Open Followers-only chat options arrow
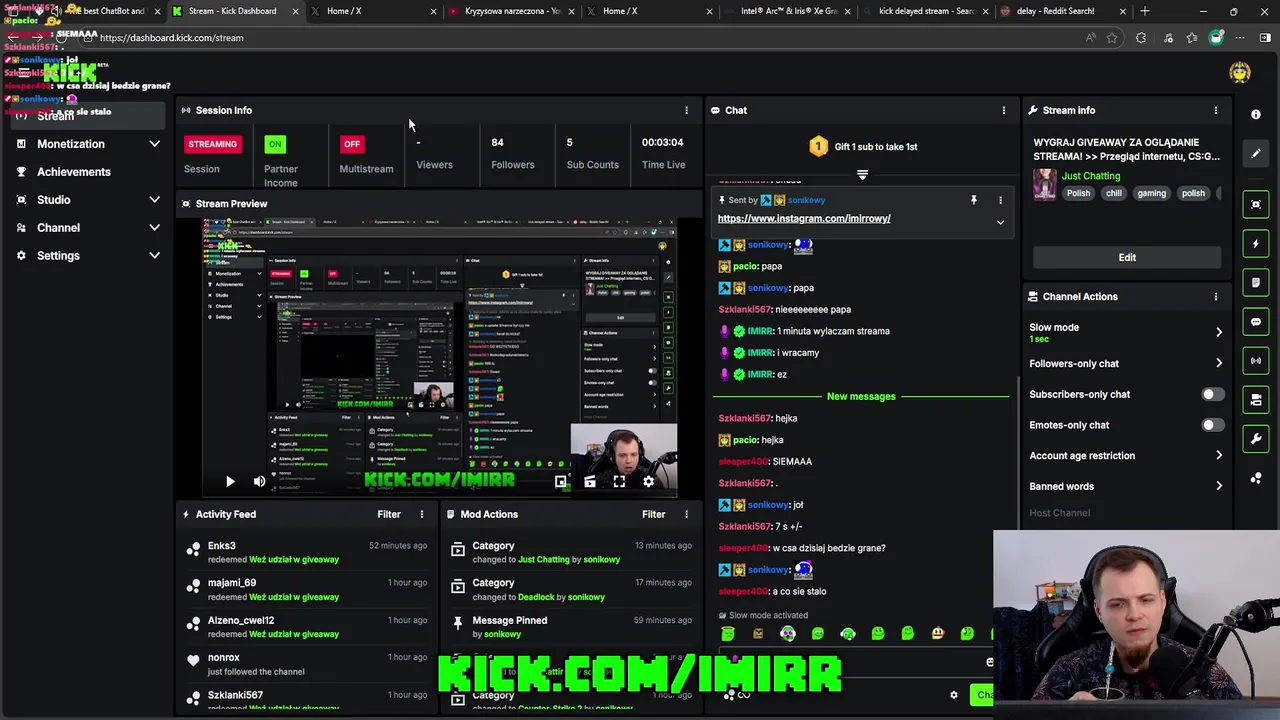This screenshot has height=720, width=1280. (1218, 364)
